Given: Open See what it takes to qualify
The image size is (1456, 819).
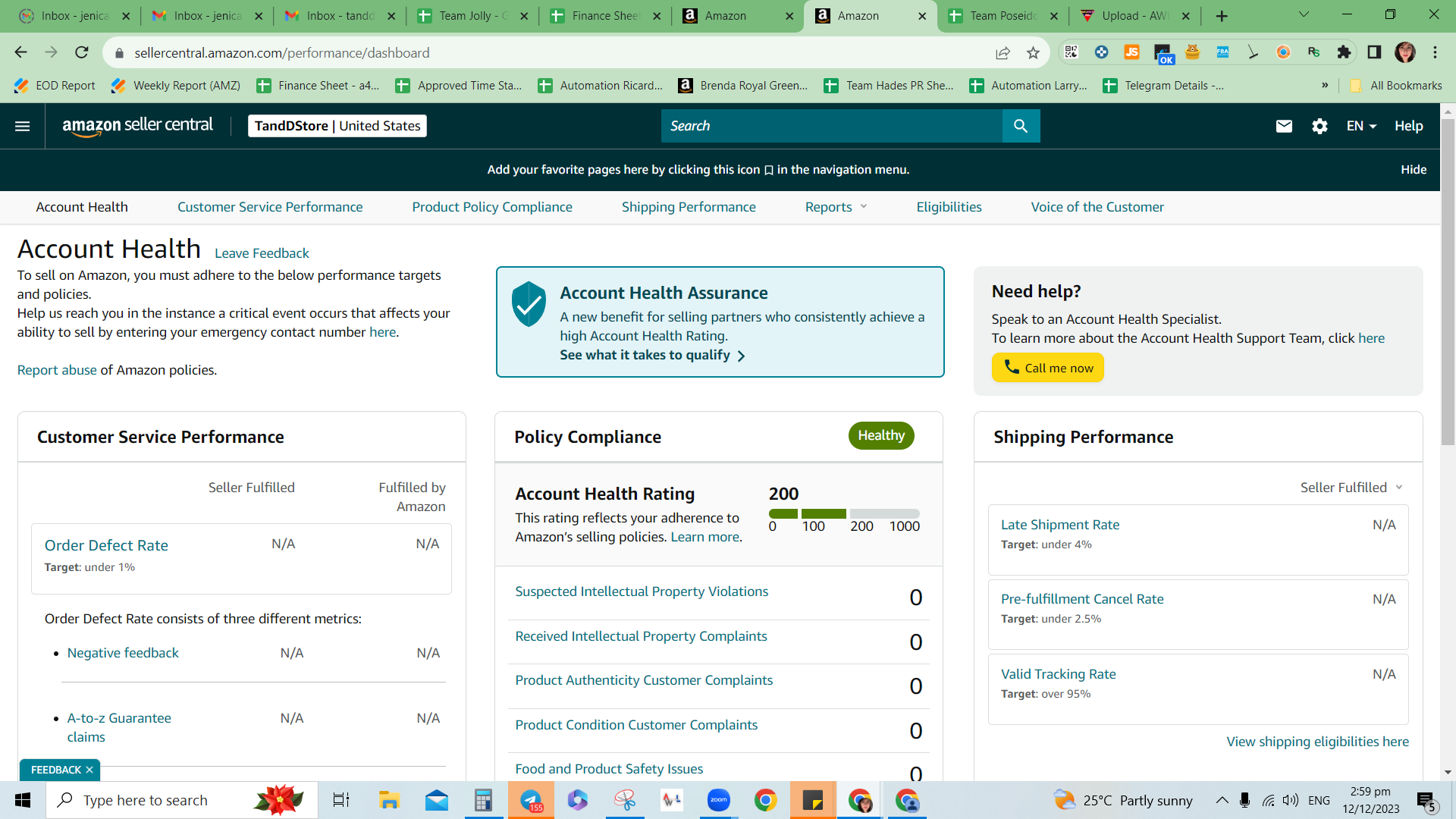Looking at the screenshot, I should coord(652,355).
